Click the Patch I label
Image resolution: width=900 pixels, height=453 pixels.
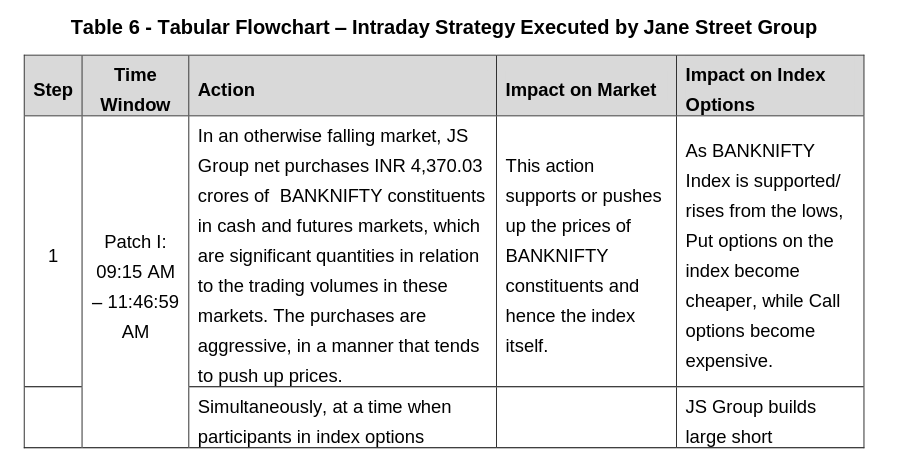point(135,242)
